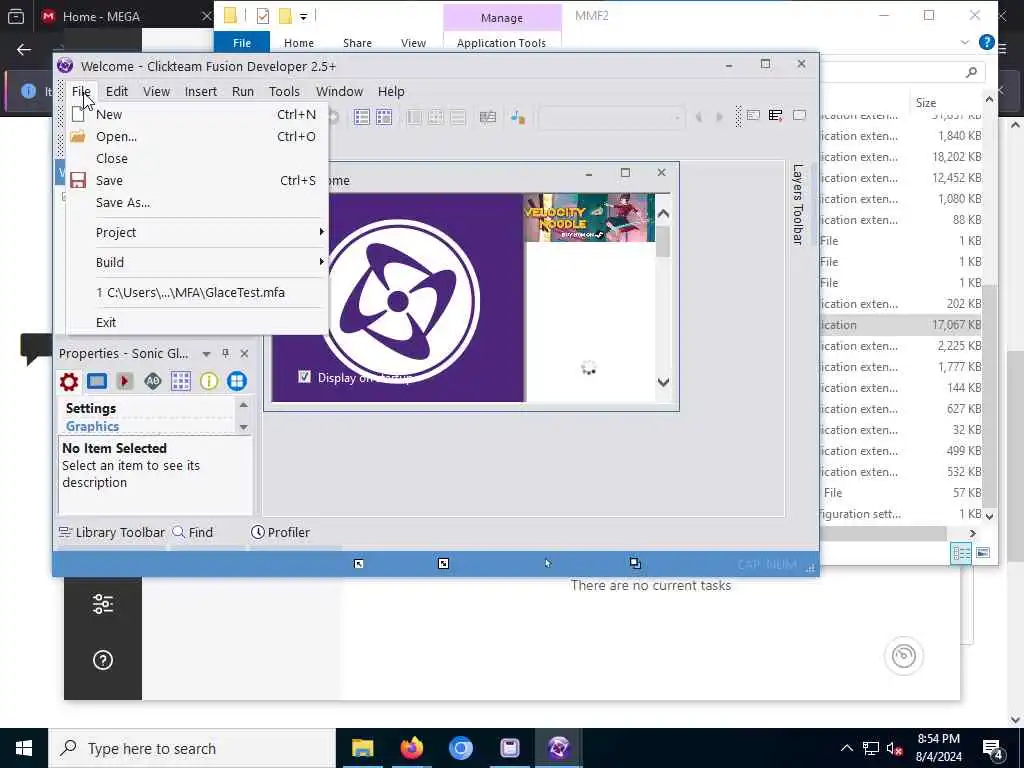Click Explorer horizontal scrollbar right arrow

click(972, 534)
